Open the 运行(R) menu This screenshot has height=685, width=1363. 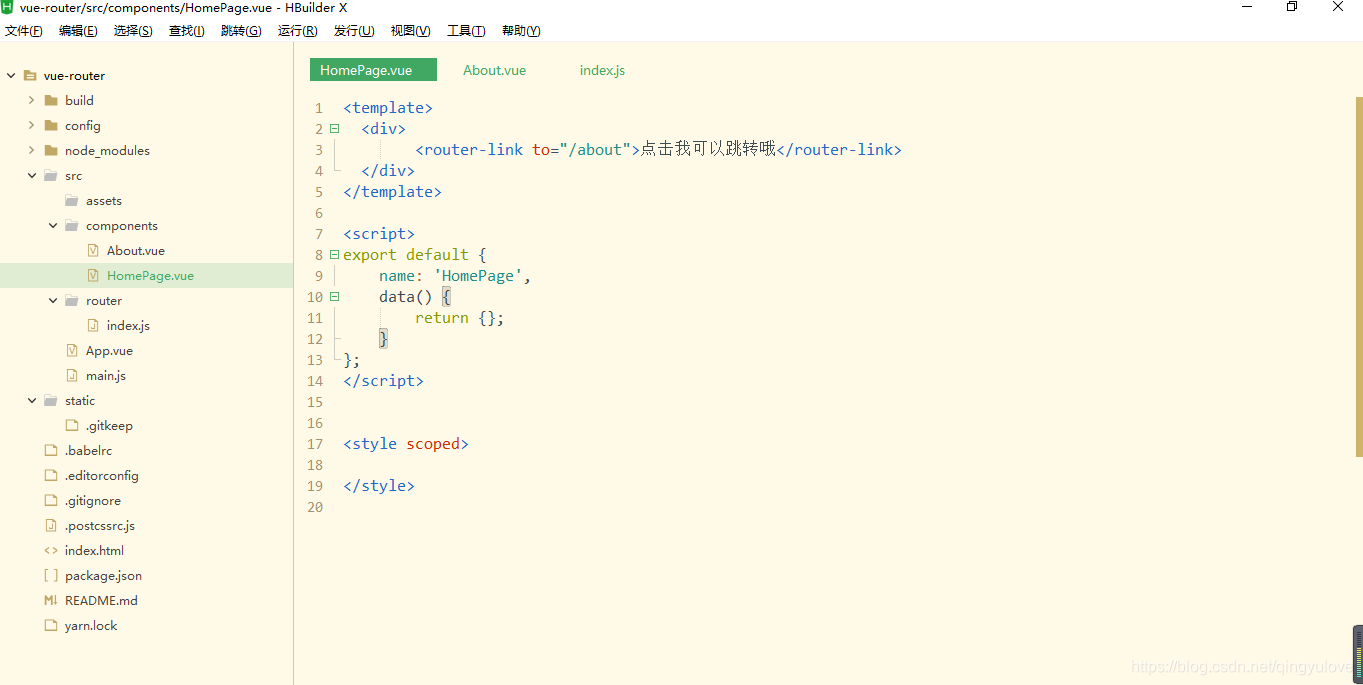click(298, 31)
